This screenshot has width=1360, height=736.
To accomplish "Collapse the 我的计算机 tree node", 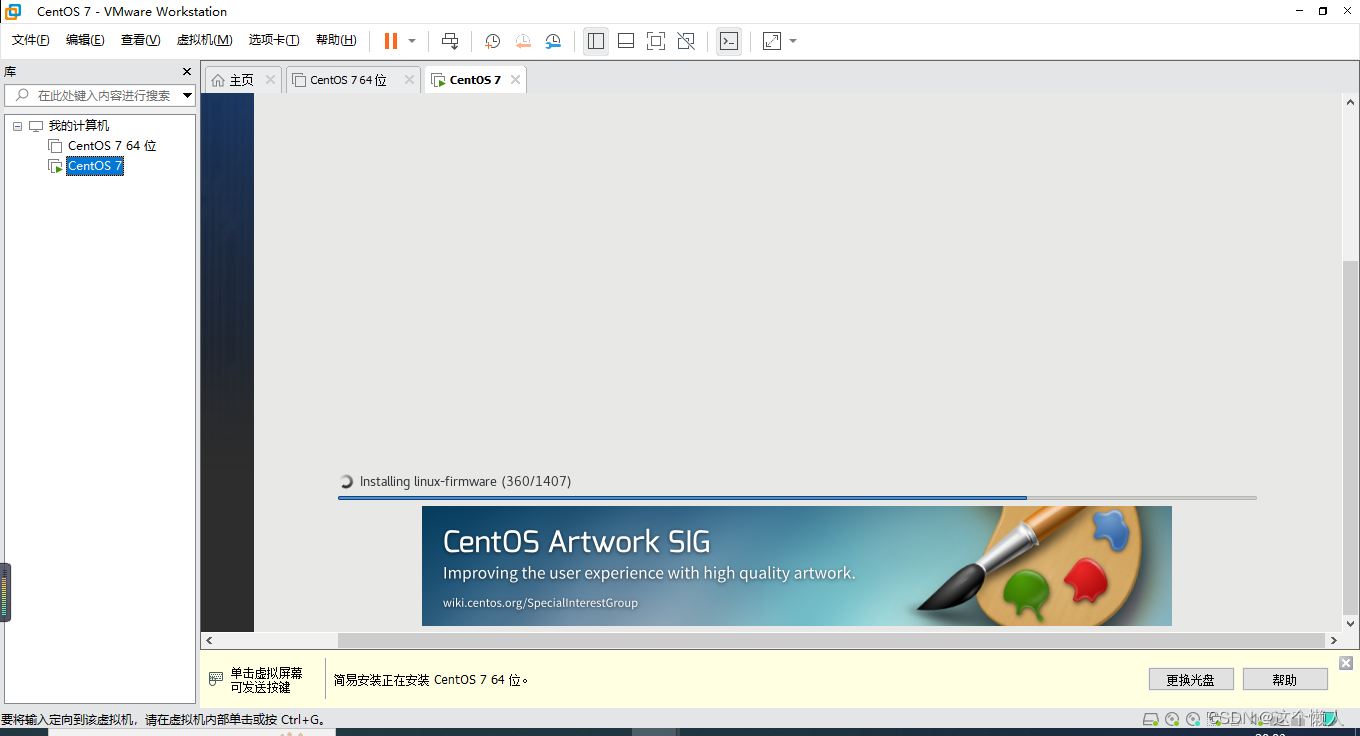I will [17, 126].
